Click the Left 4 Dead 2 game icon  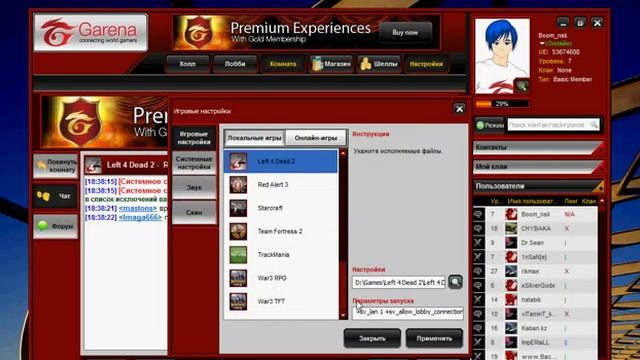238,161
